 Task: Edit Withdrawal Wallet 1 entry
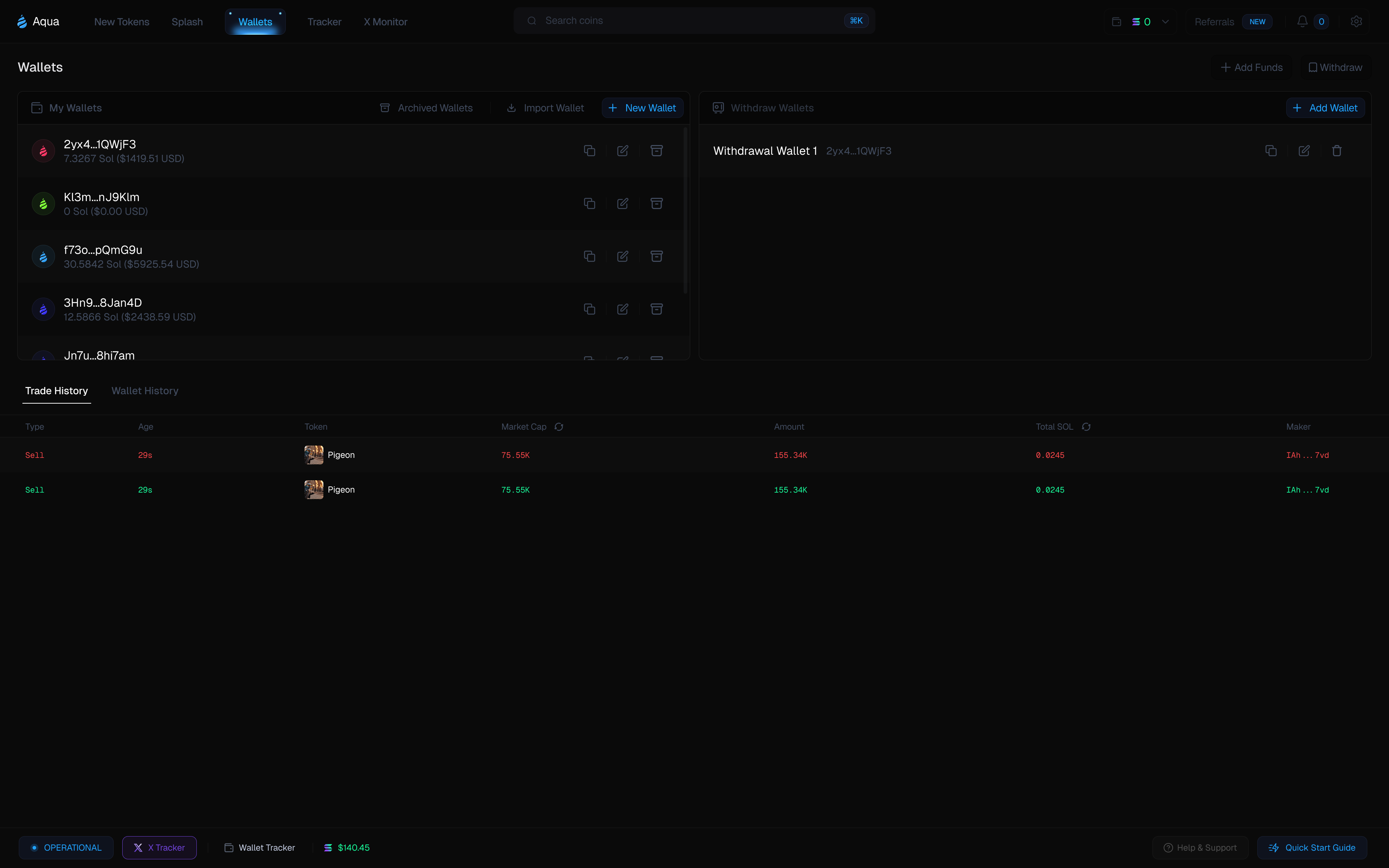pos(1304,150)
